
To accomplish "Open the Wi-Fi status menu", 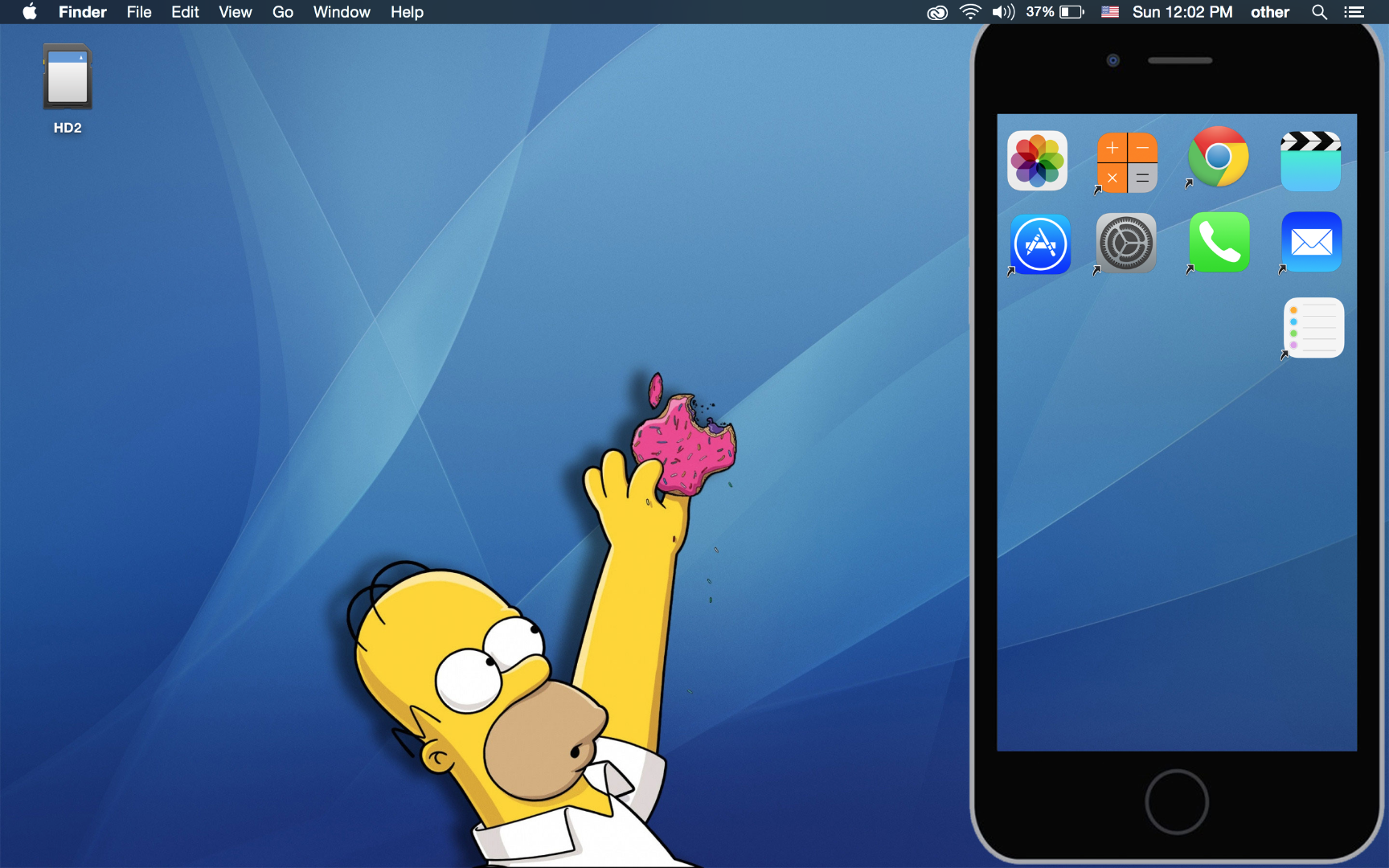I will pos(970,12).
